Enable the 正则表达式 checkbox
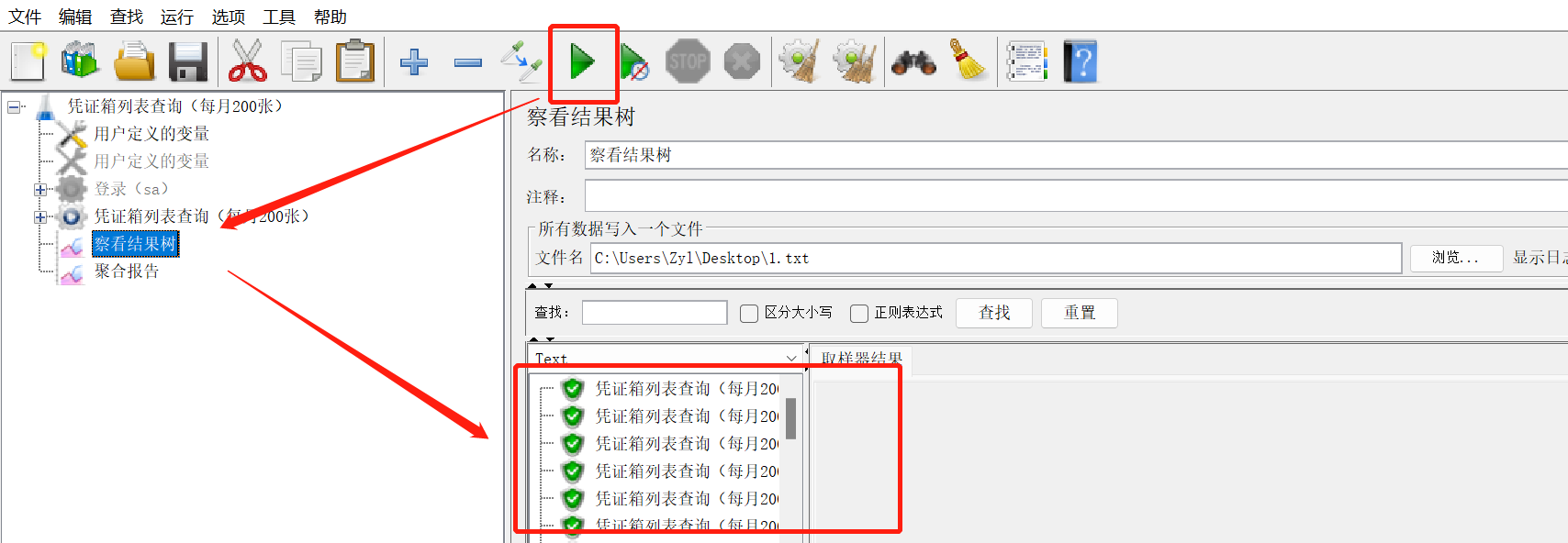This screenshot has height=543, width=1568. pos(859,314)
